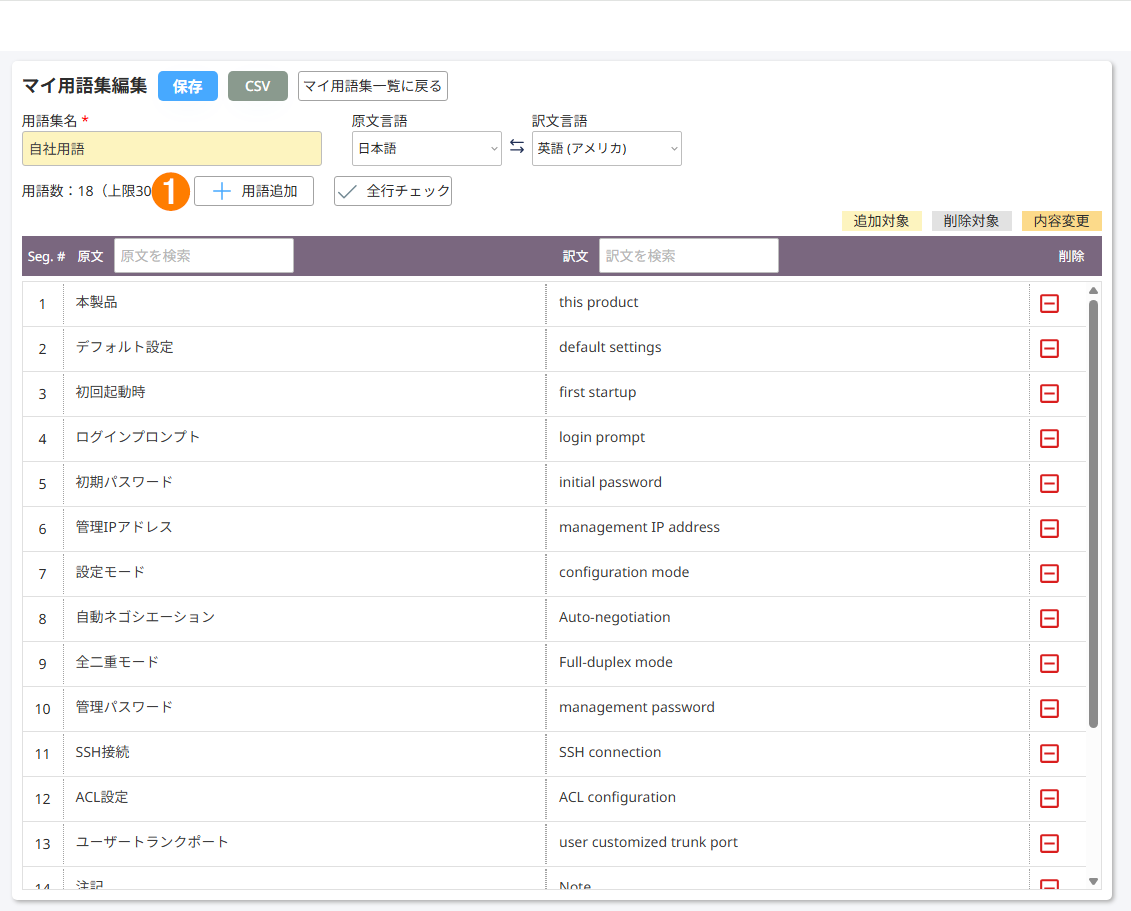Open the 訳文言語 dropdown
Viewport: 1131px width, 911px height.
[607, 149]
